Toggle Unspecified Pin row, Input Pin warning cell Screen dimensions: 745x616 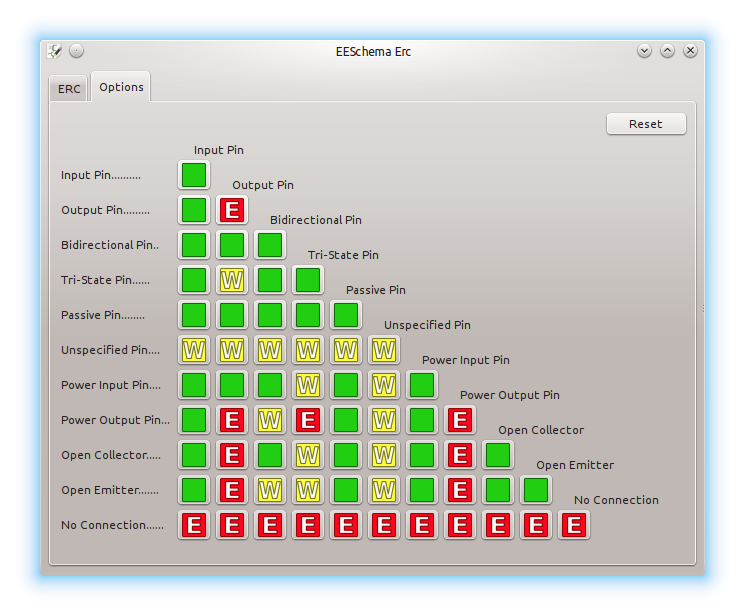point(194,350)
